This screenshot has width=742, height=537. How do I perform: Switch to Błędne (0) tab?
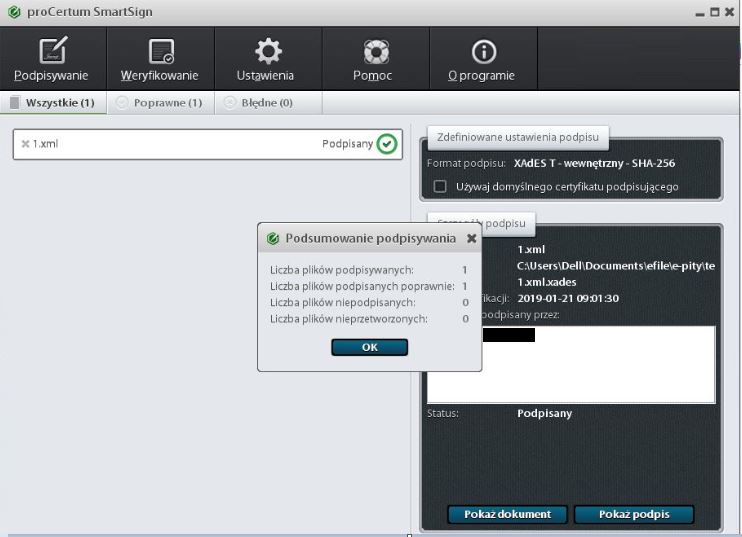pyautogui.click(x=259, y=102)
